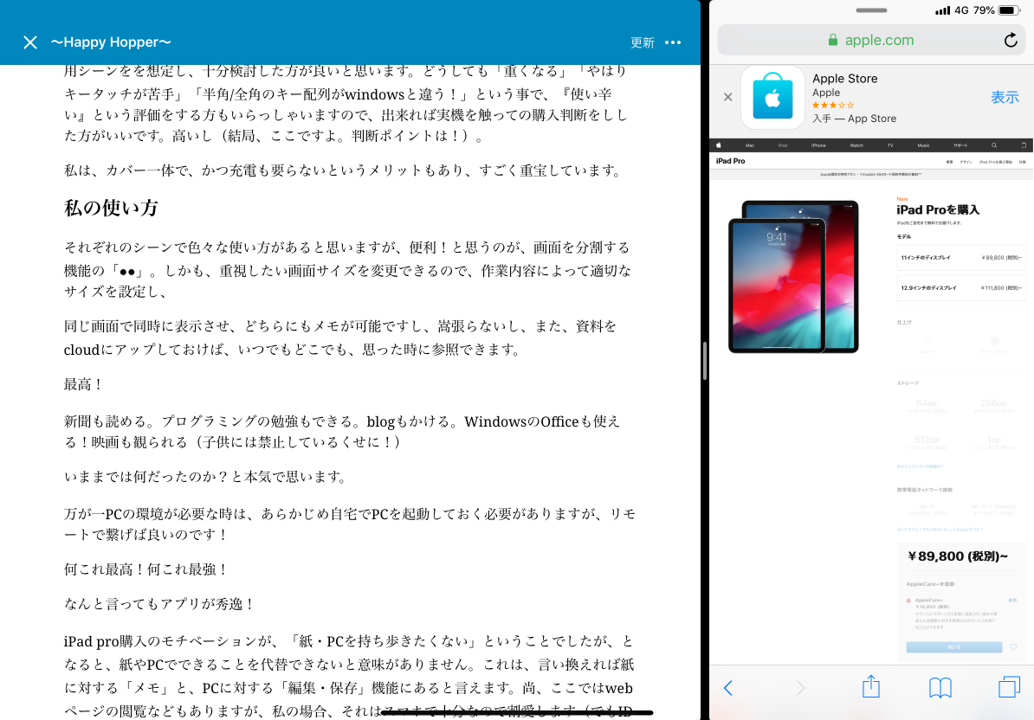
Task: Click the Apple logo in the site nav
Action: pyautogui.click(x=719, y=145)
